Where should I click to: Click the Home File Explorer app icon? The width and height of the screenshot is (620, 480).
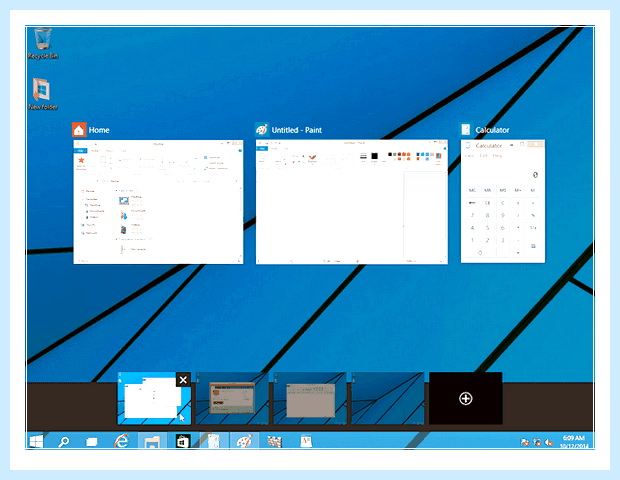(x=79, y=130)
